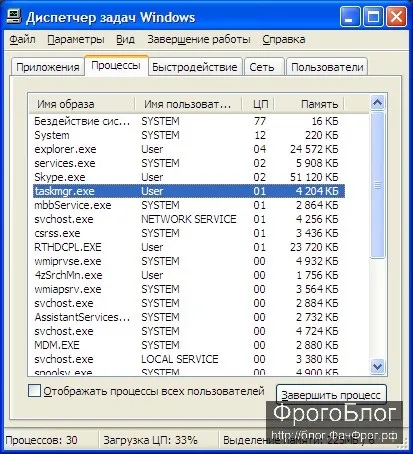Select the wmiprvse.exe process
This screenshot has height=454, width=413.
189,261
